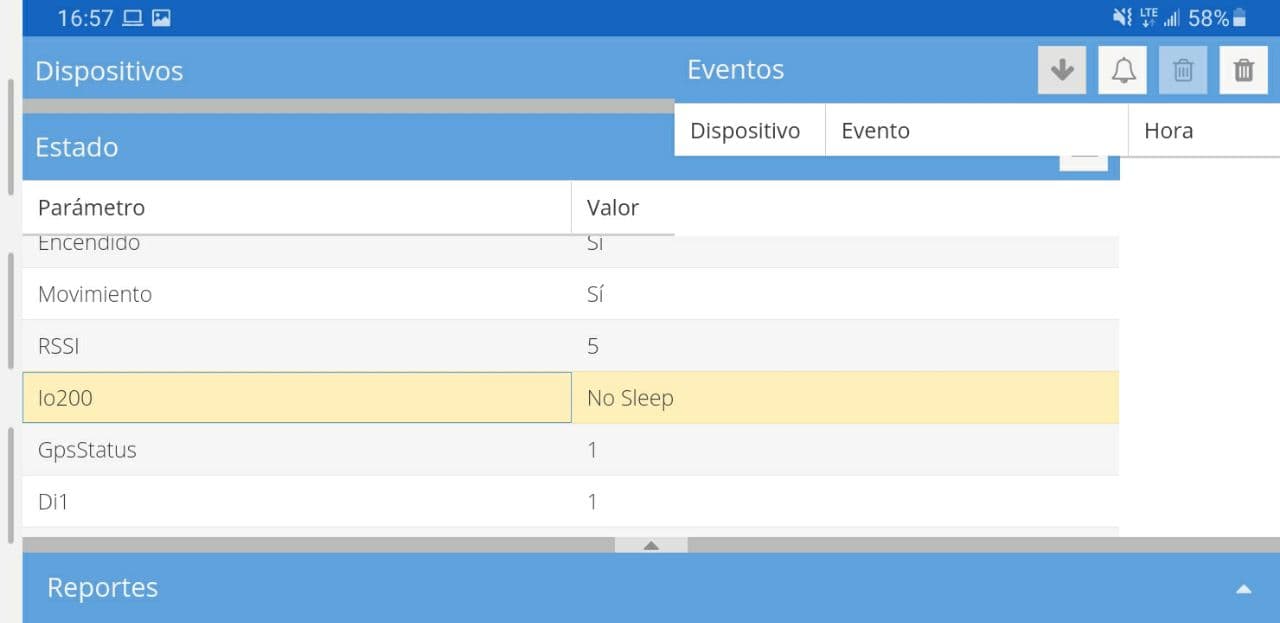Click the Dispositivo column header in Eventos
Viewport: 1280px width, 623px height.
[749, 130]
